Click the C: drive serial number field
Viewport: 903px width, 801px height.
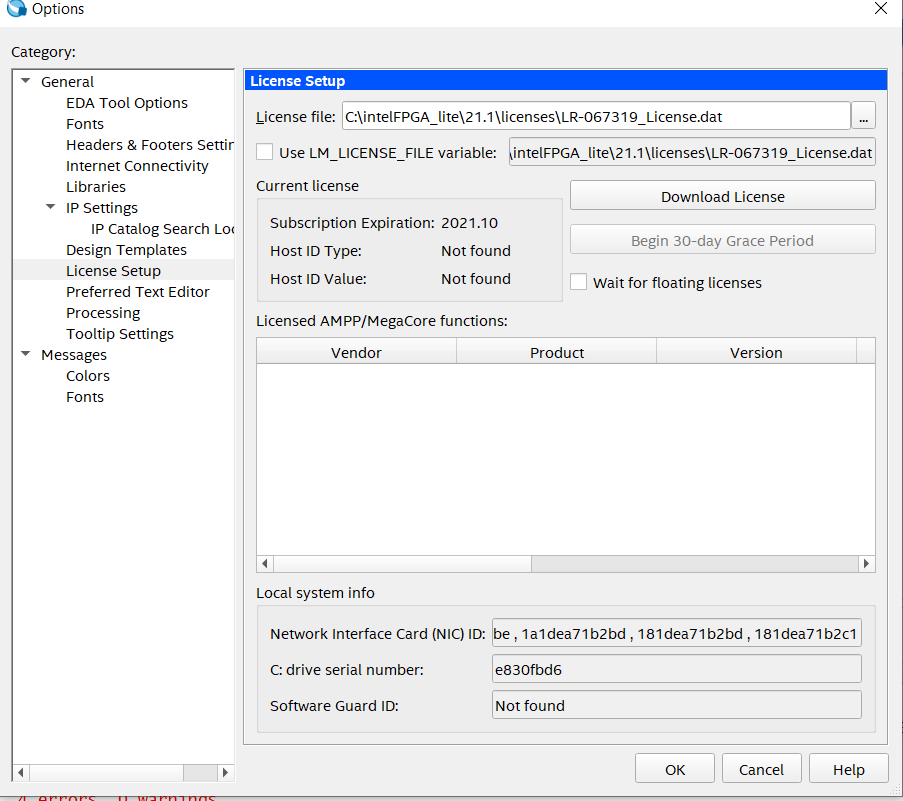(x=677, y=669)
